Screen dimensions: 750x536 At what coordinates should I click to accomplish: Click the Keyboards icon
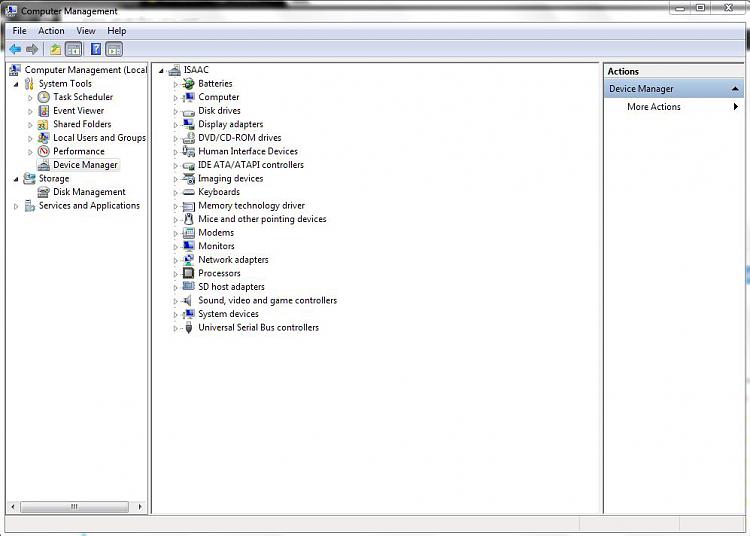189,192
